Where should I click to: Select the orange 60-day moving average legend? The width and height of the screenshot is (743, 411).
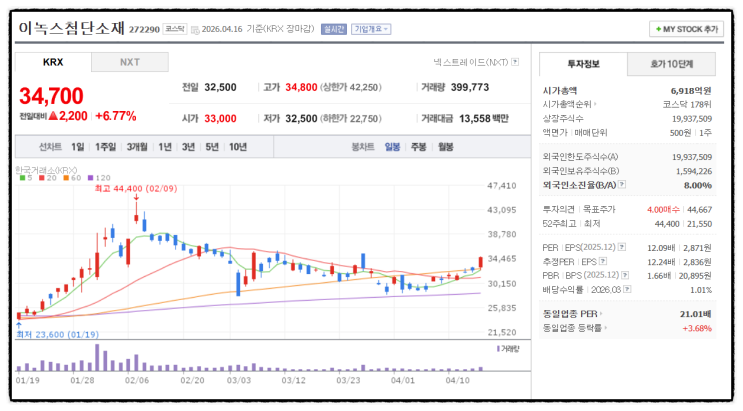click(72, 178)
